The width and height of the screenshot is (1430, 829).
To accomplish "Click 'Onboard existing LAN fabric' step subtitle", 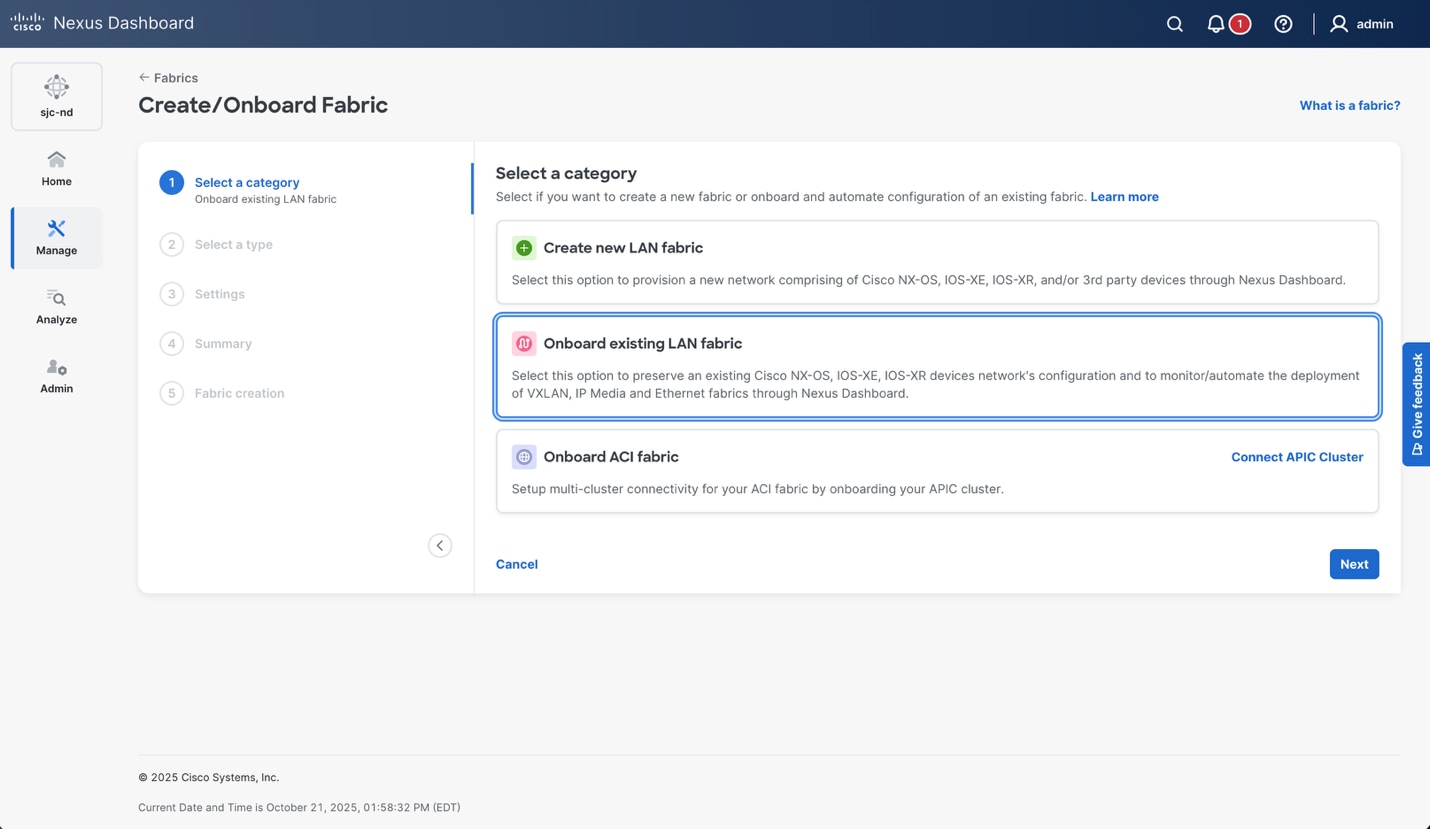I will tap(265, 199).
